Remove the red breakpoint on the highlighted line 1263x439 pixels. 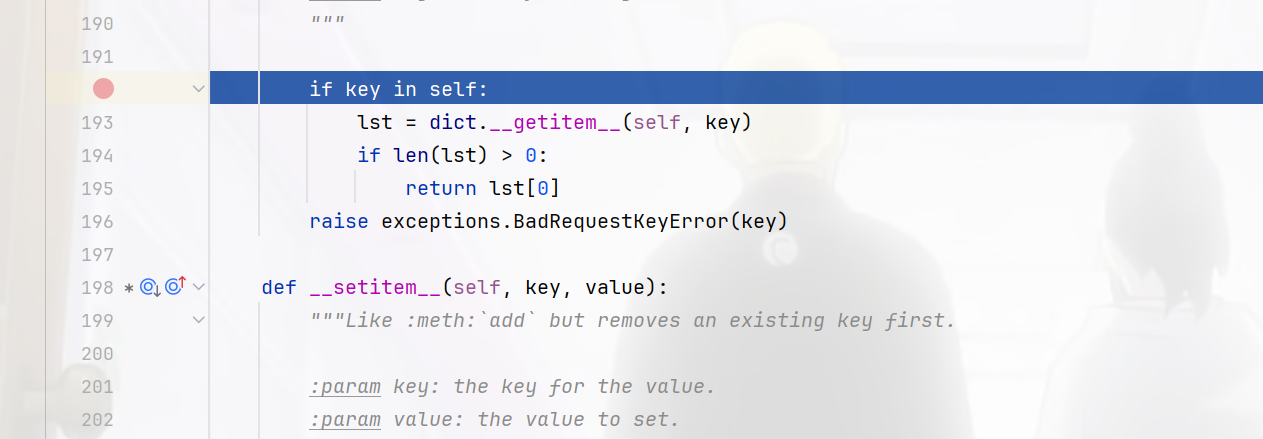(103, 89)
